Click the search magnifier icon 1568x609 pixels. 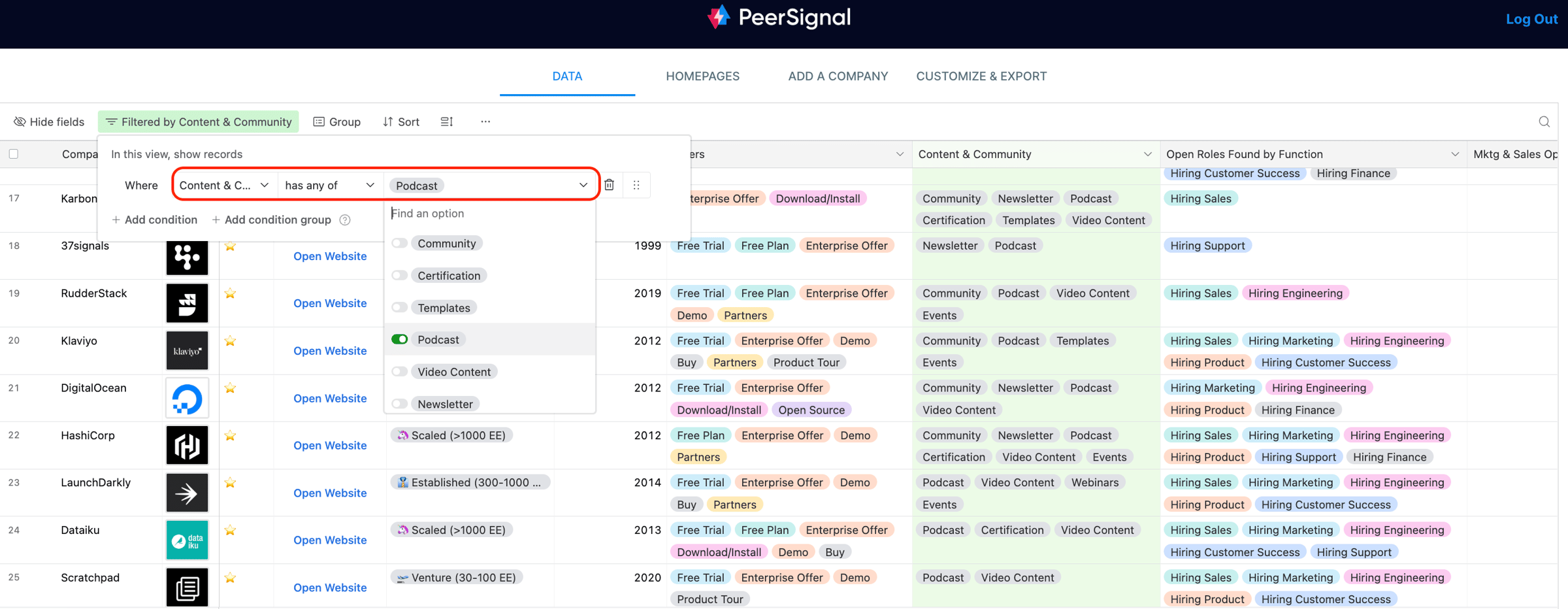pos(1544,122)
